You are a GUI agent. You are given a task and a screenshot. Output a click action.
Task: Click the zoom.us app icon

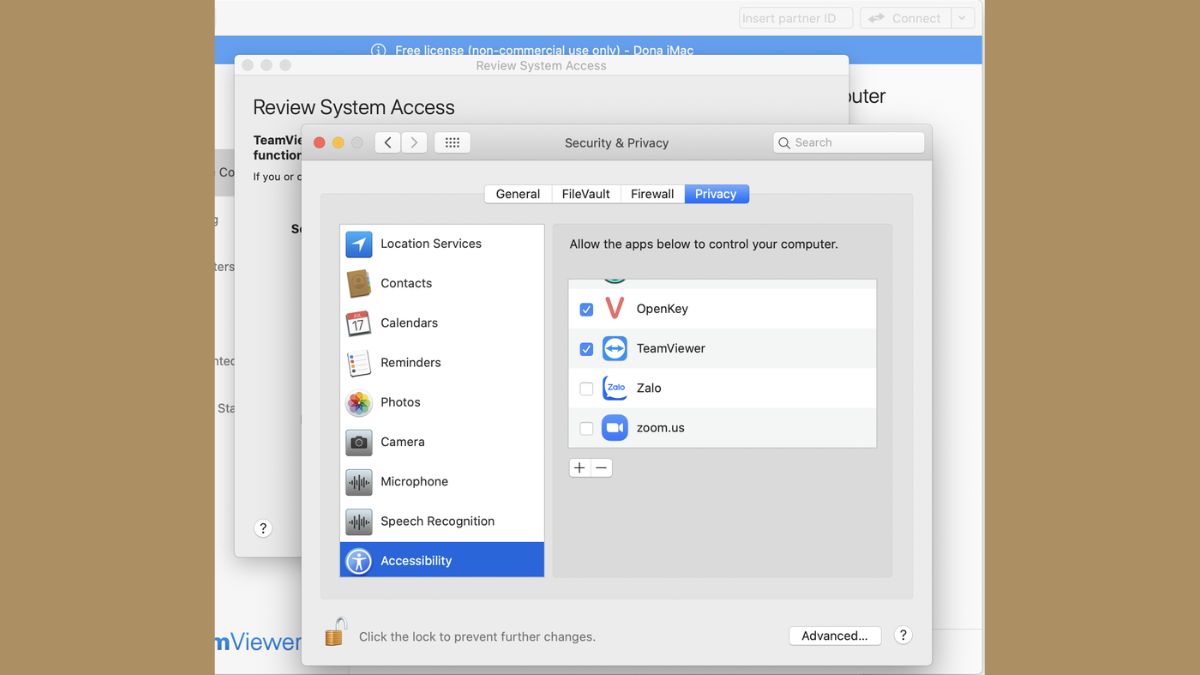pos(615,428)
